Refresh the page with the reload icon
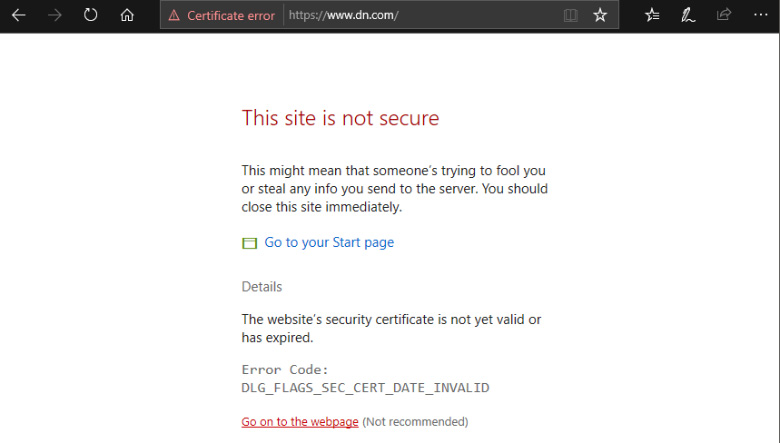The height and width of the screenshot is (443, 780). (91, 14)
